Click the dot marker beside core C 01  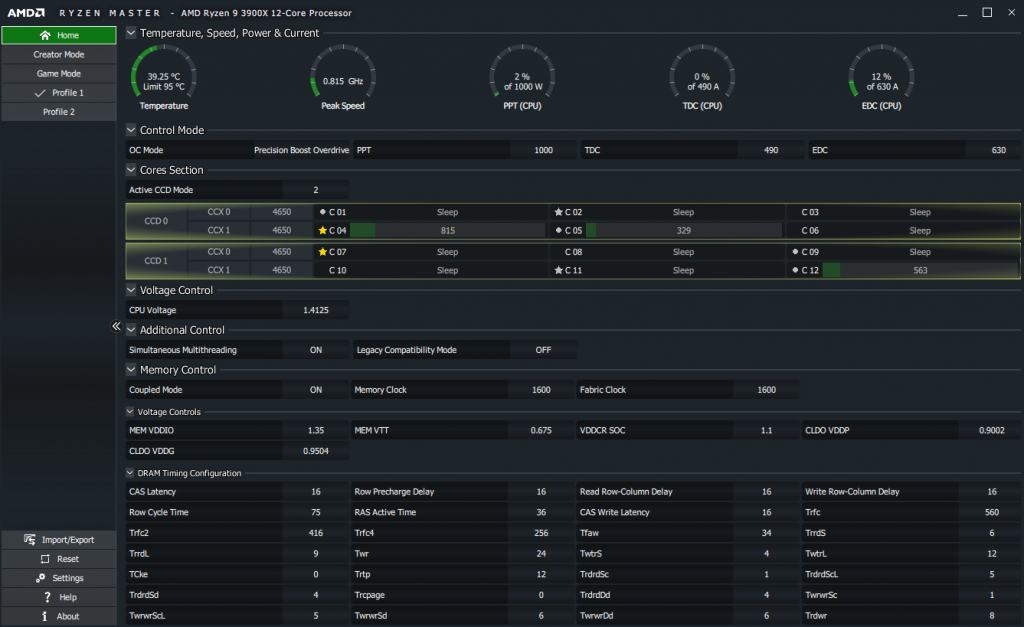point(323,212)
